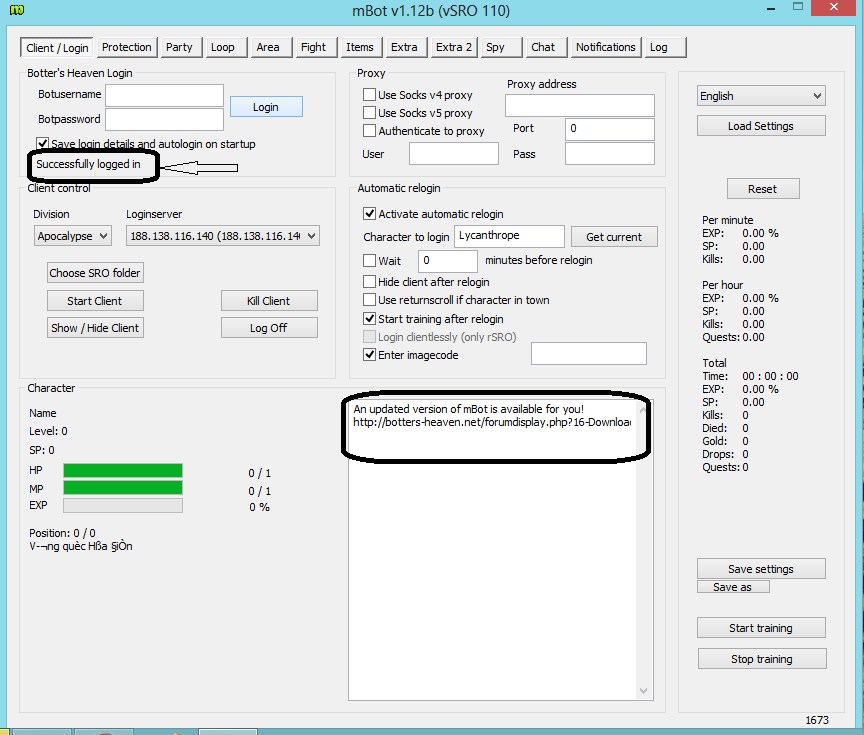Viewport: 864px width, 735px height.
Task: Enable the Wait minutes before relogin checkbox
Action: [369, 260]
